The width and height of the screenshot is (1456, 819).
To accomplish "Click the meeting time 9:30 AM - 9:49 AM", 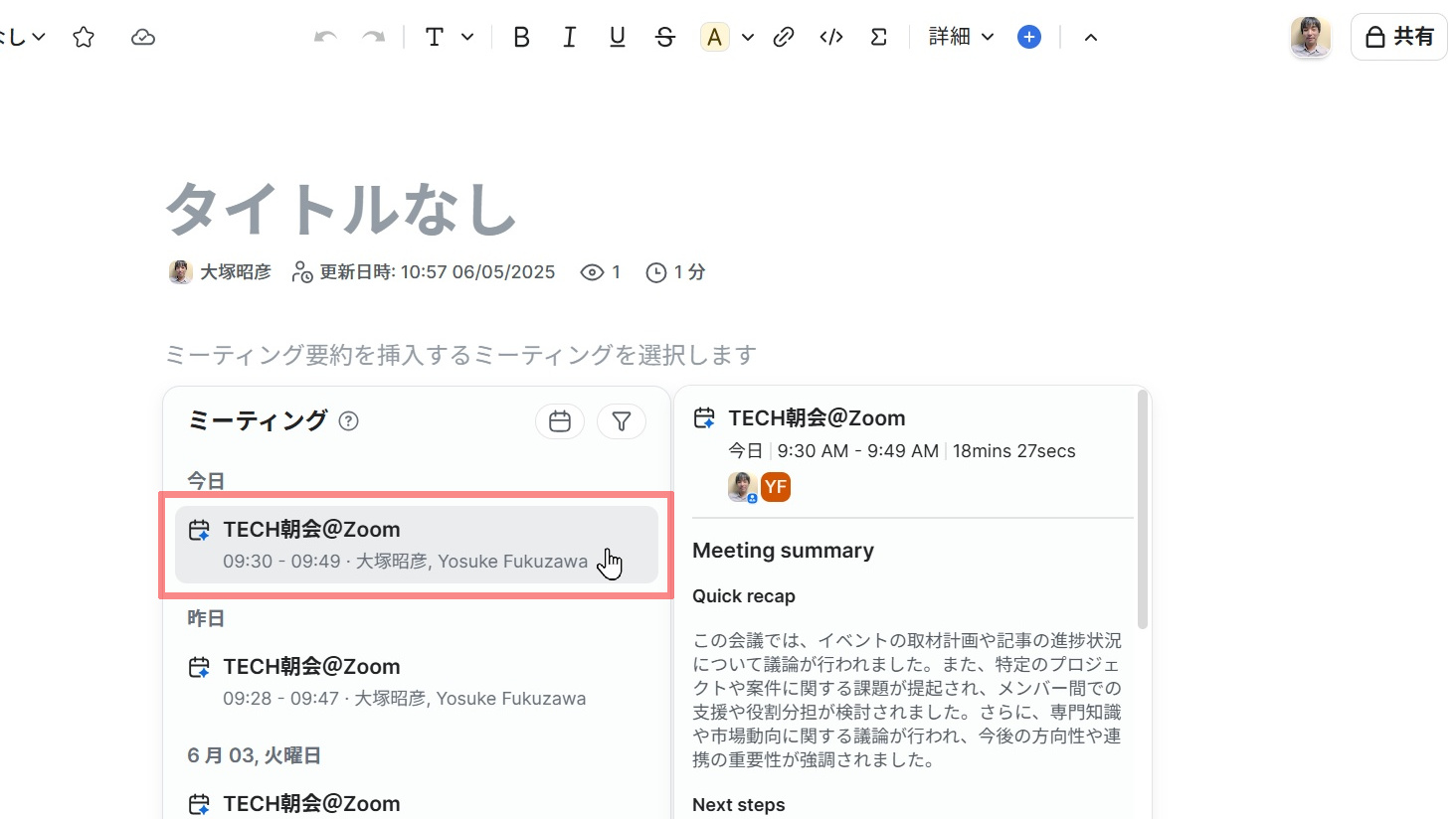I will (x=858, y=451).
